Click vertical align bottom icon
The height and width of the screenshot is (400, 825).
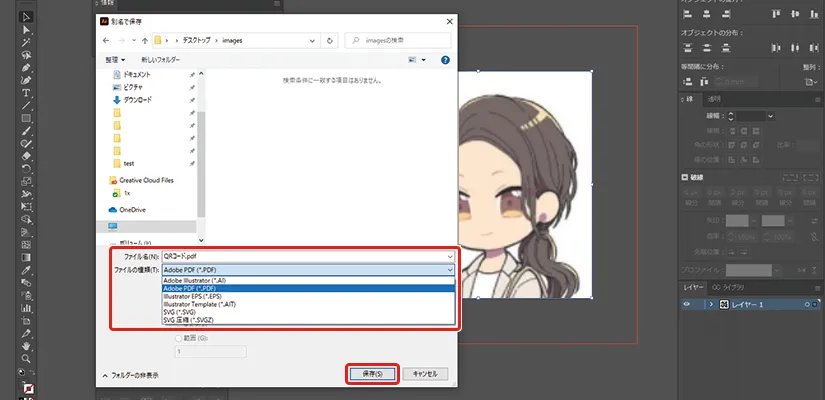(x=814, y=14)
